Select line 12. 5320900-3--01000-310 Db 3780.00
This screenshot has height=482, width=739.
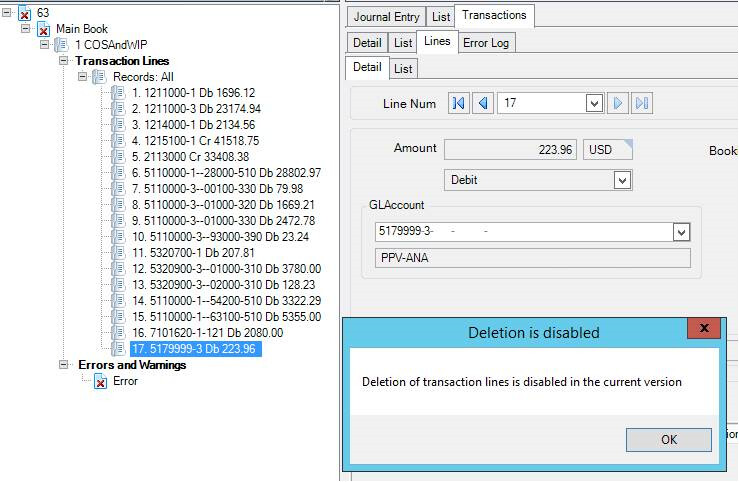click(x=226, y=269)
